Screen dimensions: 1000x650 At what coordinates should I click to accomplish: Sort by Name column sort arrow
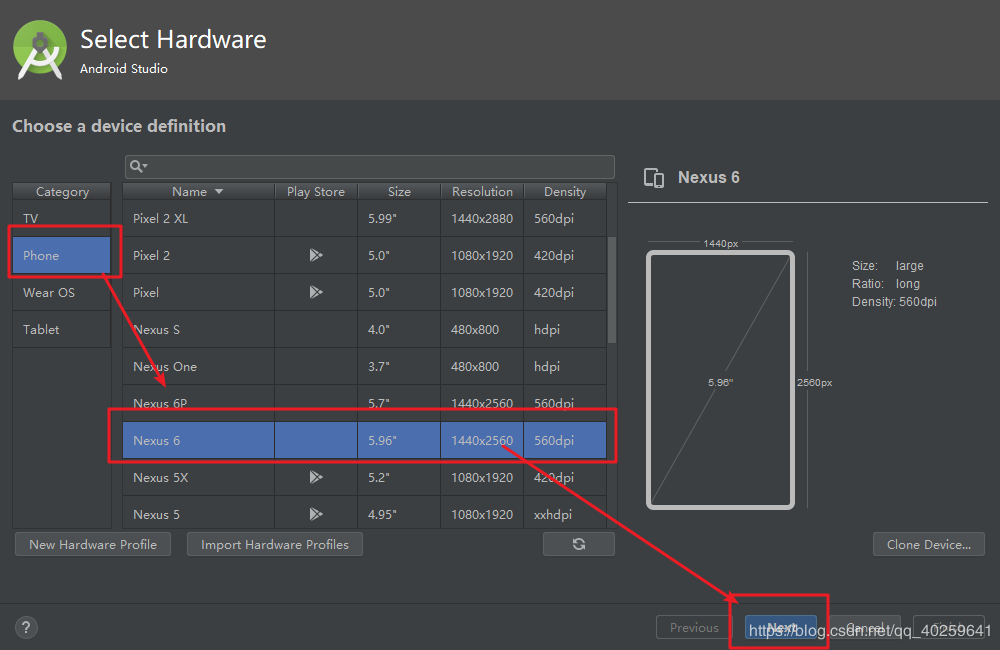tap(219, 191)
